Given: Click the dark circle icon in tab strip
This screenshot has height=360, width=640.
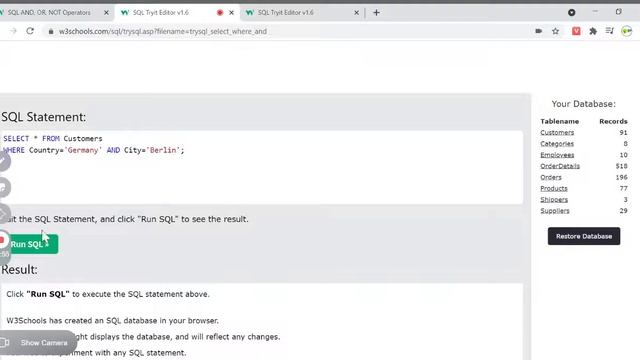Looking at the screenshot, I should (x=571, y=13).
